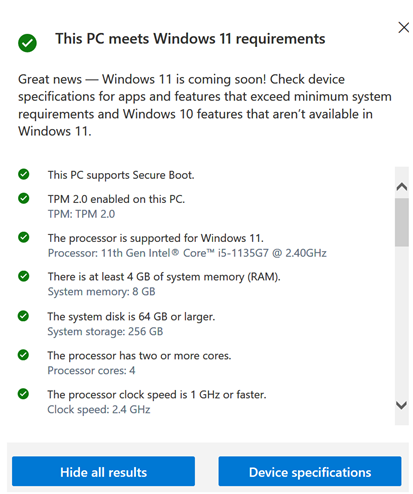The height and width of the screenshot is (494, 413).
Task: Click Hide all results button
Action: (x=103, y=472)
